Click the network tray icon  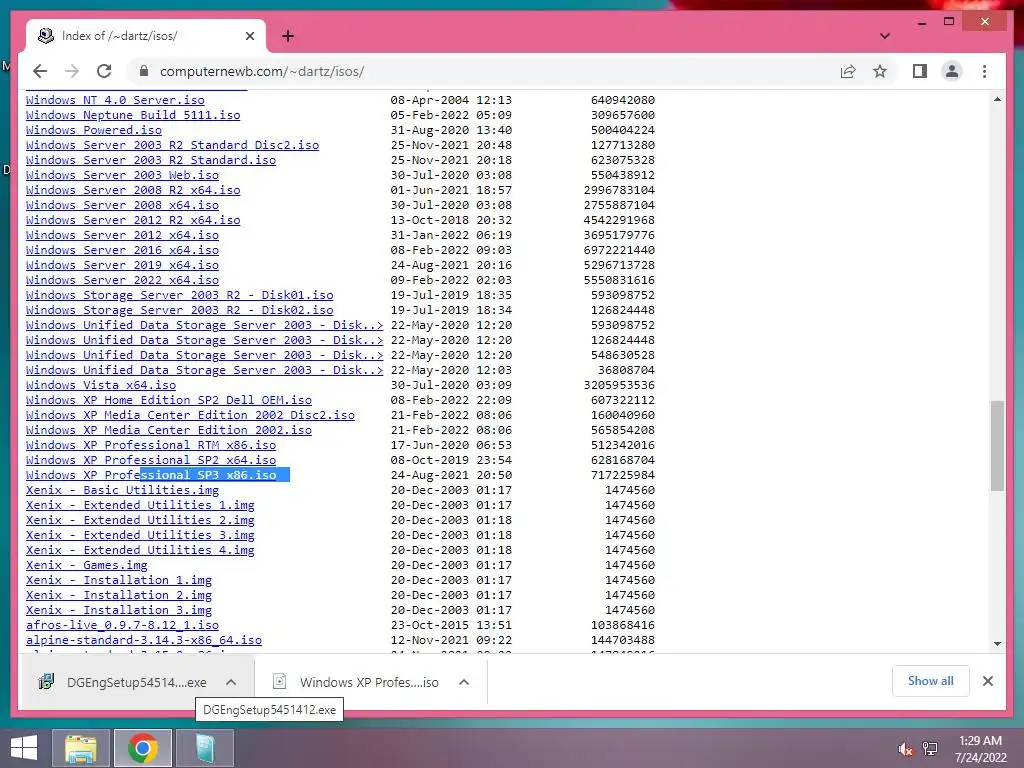point(930,749)
